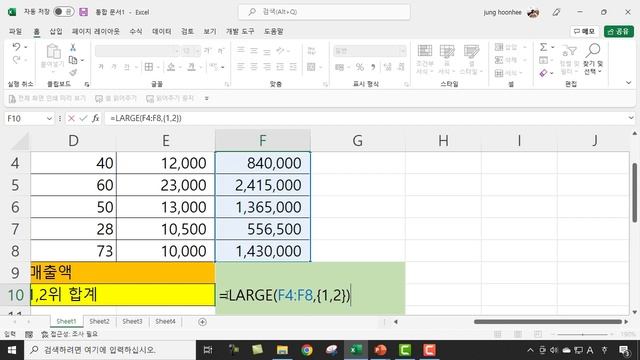
Task: Click the add new sheet plus icon
Action: tap(202, 322)
